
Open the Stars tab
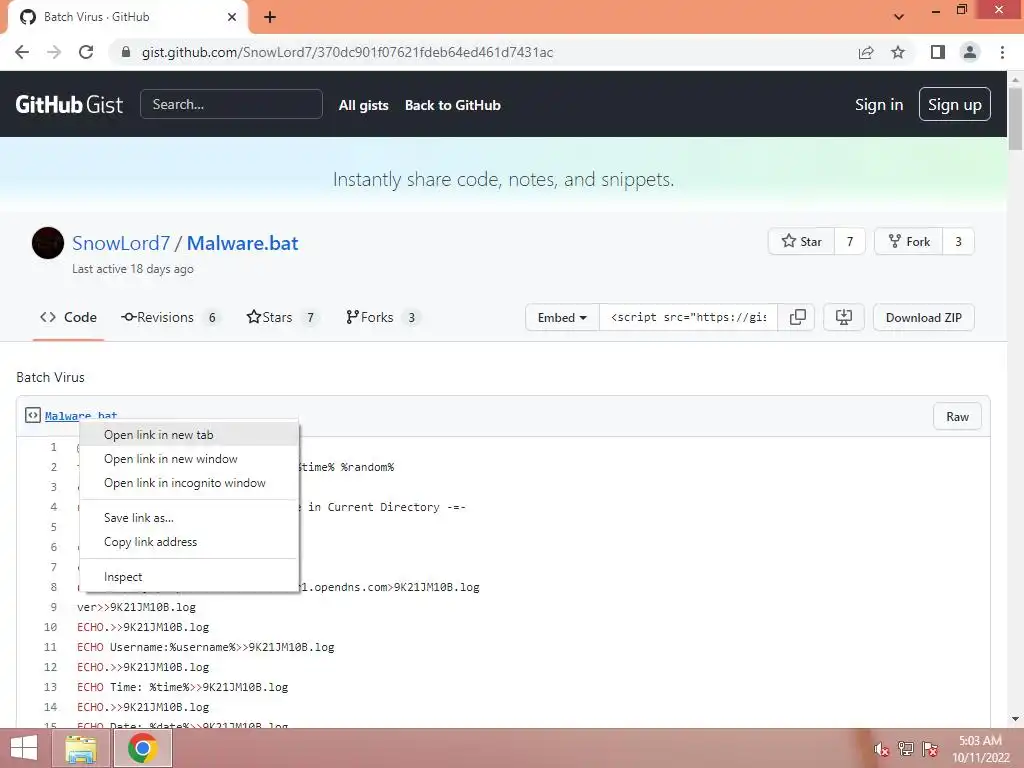click(282, 317)
